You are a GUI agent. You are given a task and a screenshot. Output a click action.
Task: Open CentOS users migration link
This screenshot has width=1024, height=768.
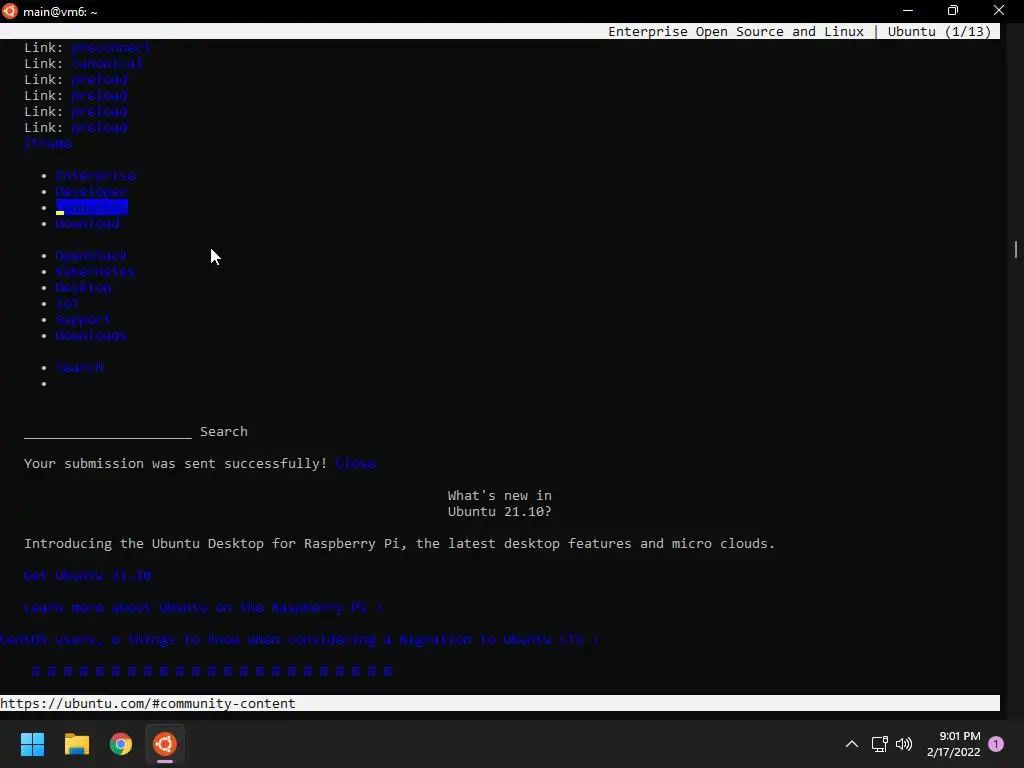(298, 639)
